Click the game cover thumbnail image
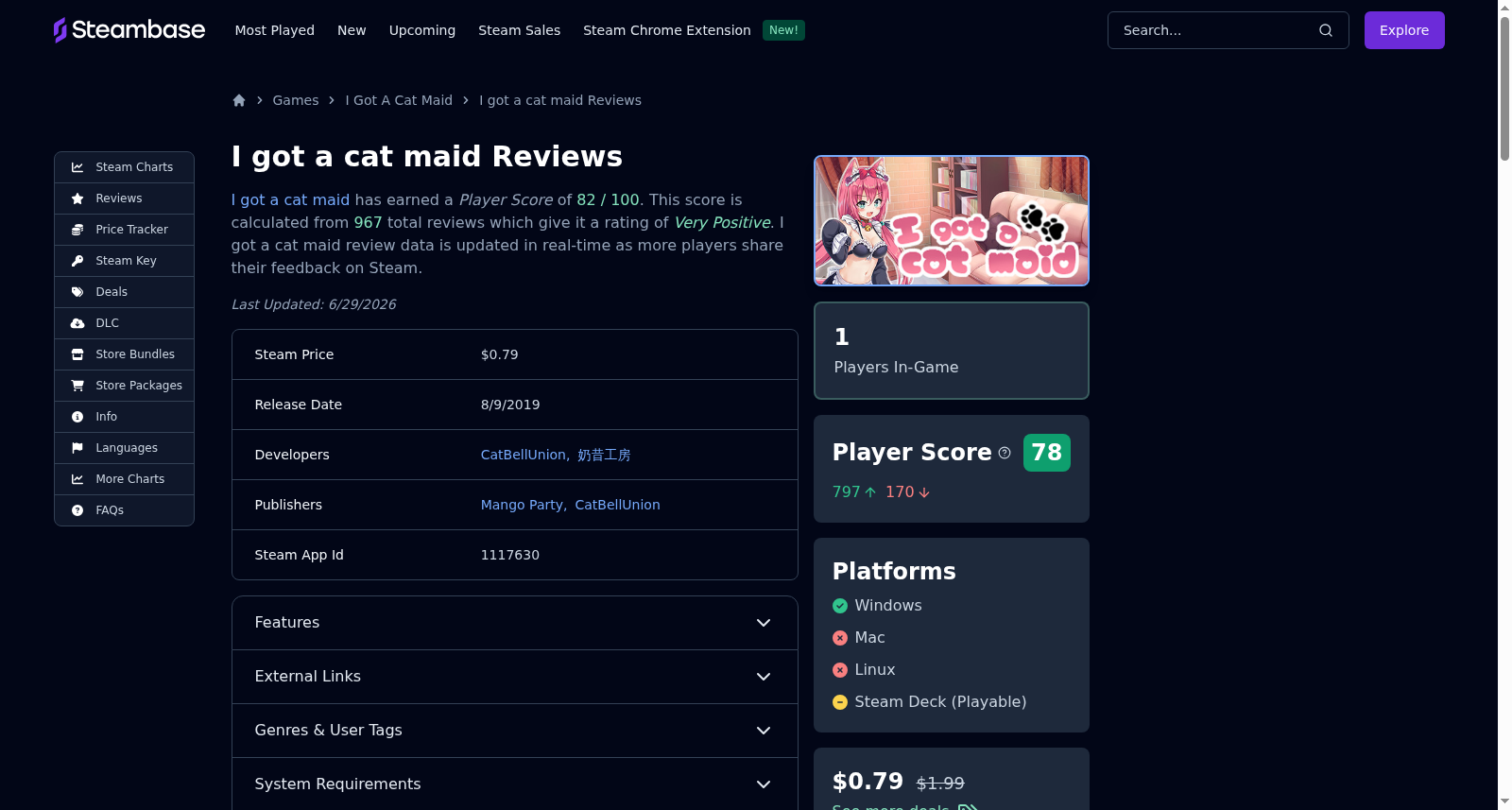 pyautogui.click(x=952, y=220)
